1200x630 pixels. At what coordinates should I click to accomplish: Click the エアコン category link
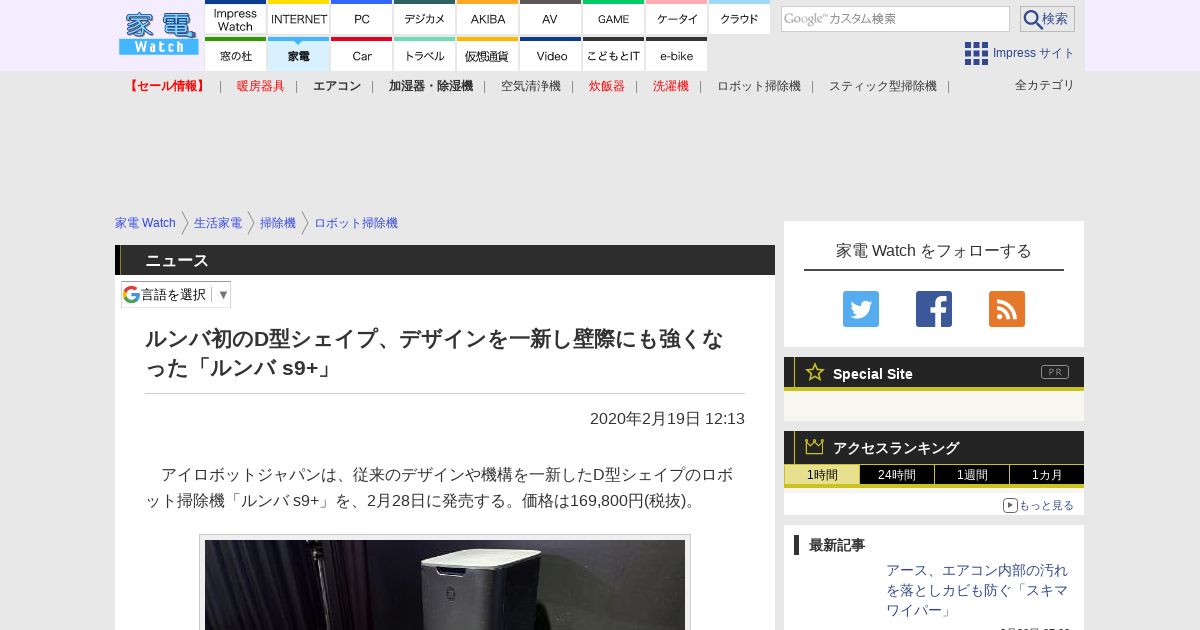337,86
